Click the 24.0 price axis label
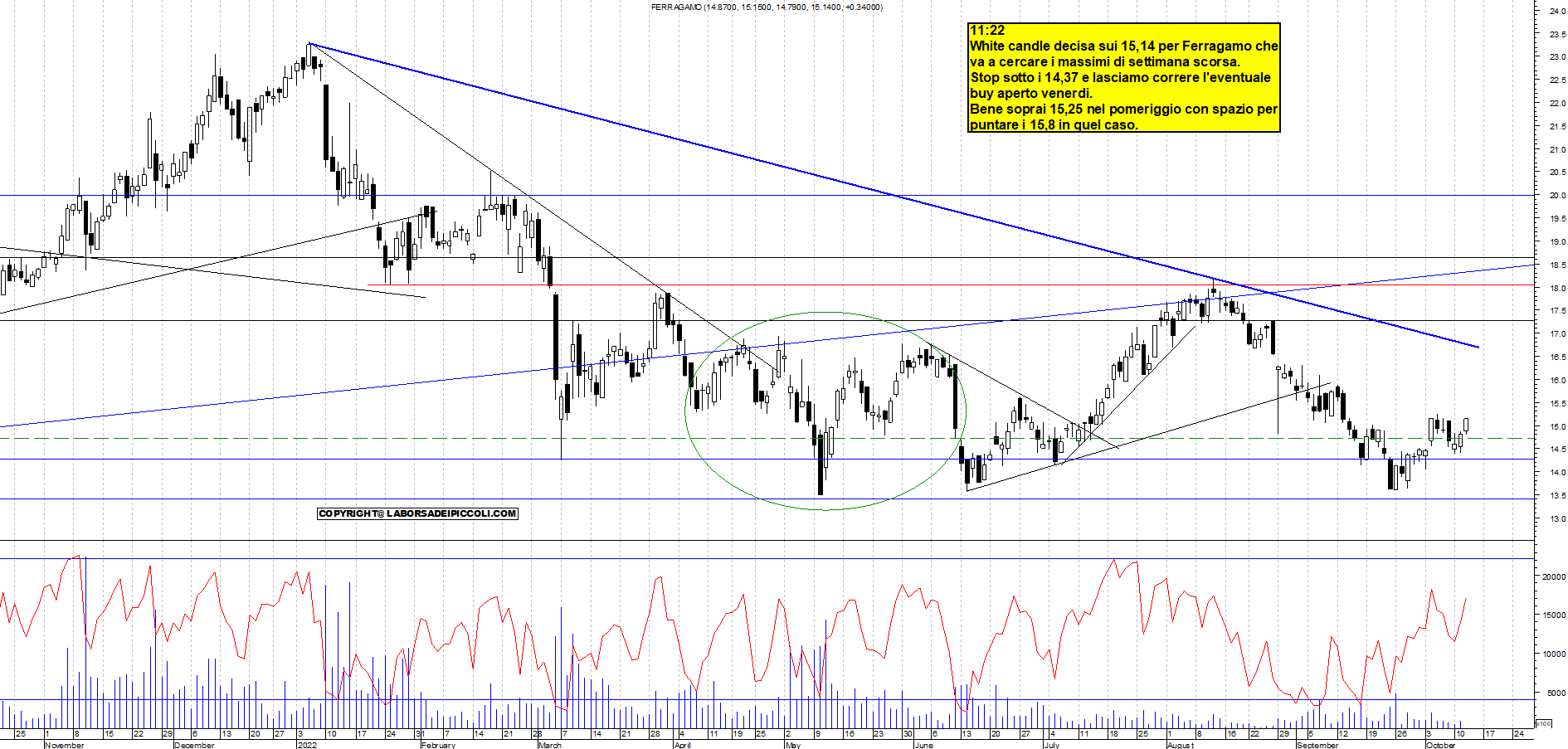The height and width of the screenshot is (749, 1568). (1557, 11)
